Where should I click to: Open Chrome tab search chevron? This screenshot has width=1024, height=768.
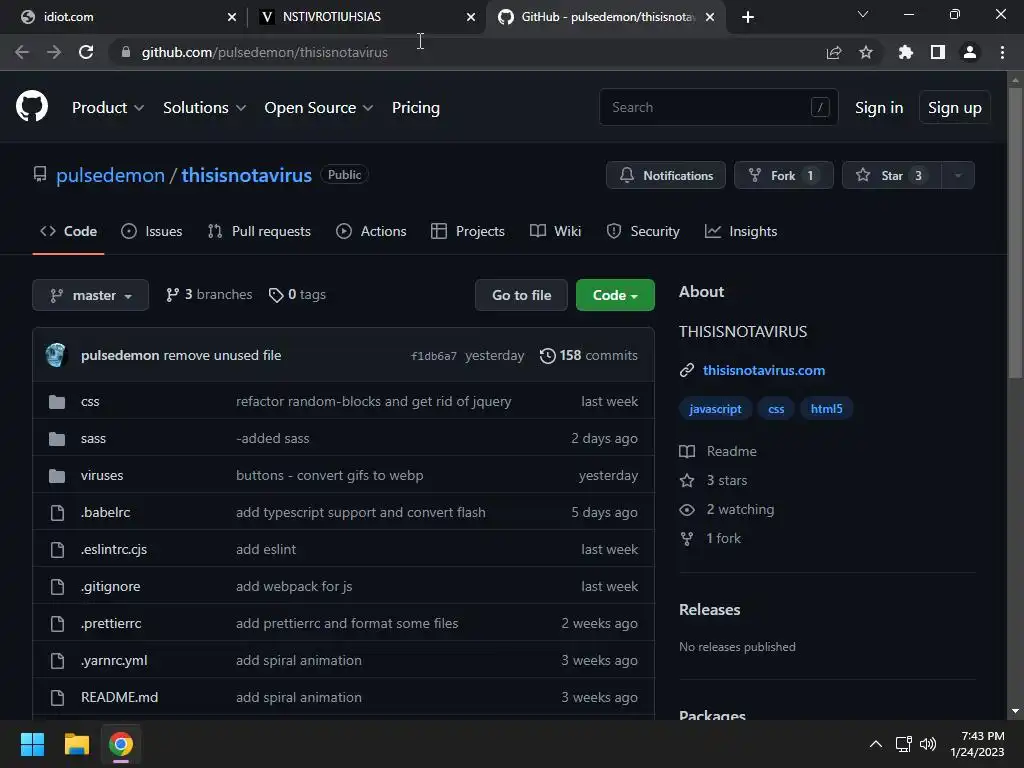tap(863, 14)
